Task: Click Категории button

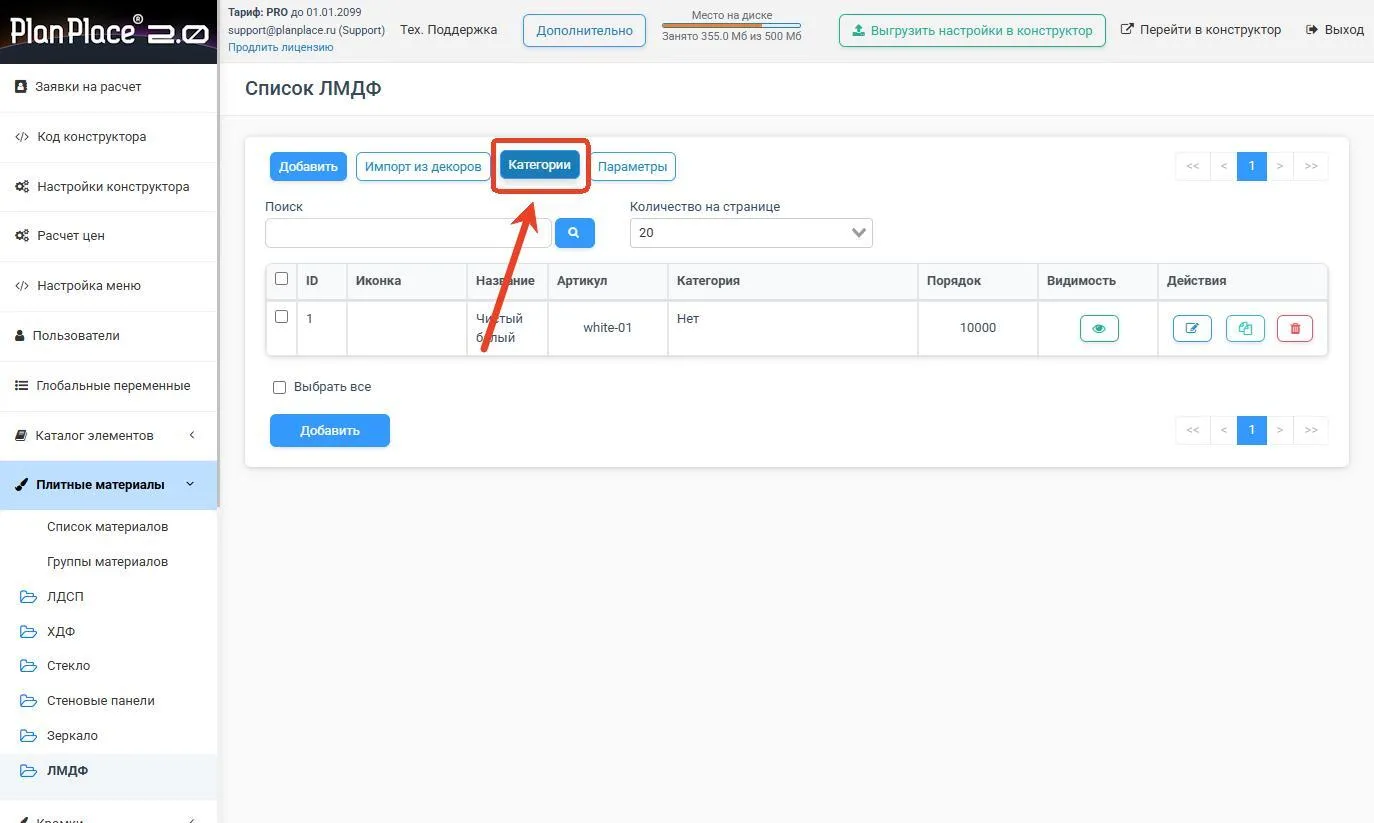Action: click(x=540, y=165)
